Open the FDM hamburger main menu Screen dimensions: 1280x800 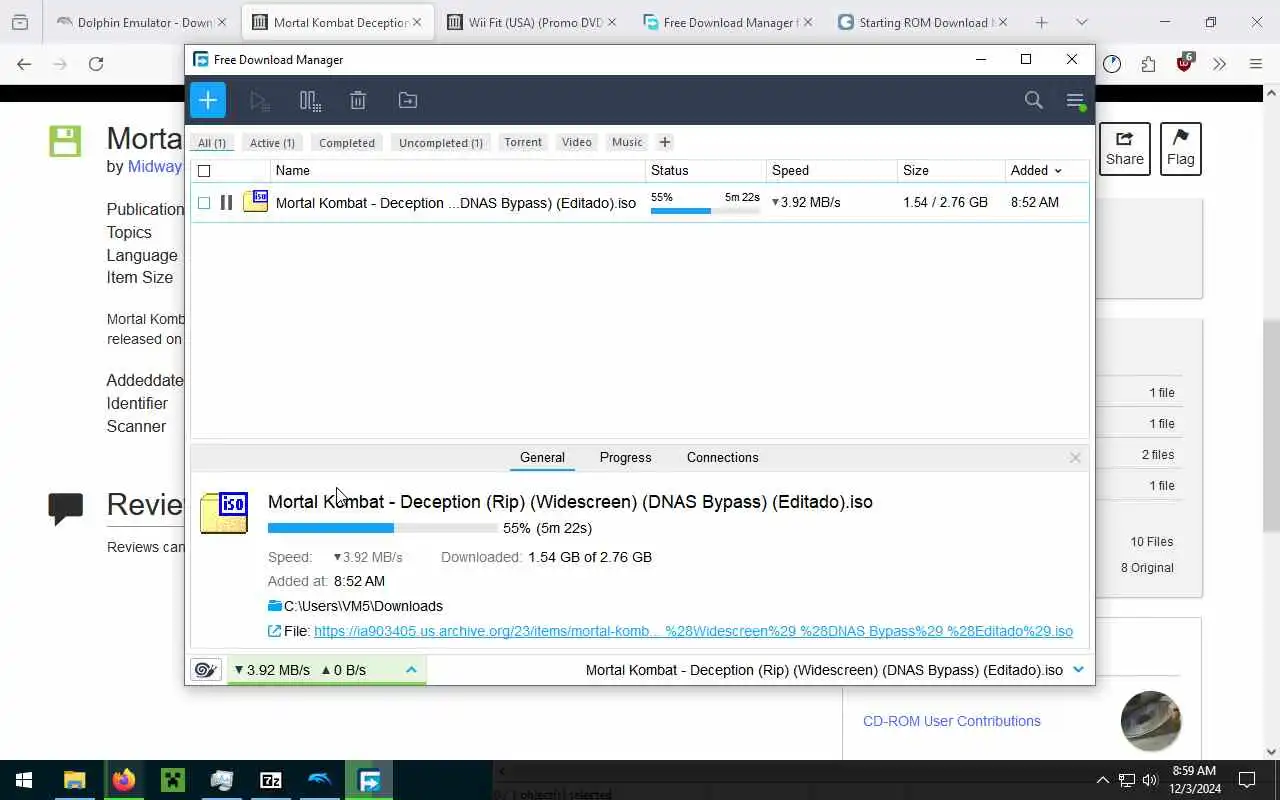1075,100
